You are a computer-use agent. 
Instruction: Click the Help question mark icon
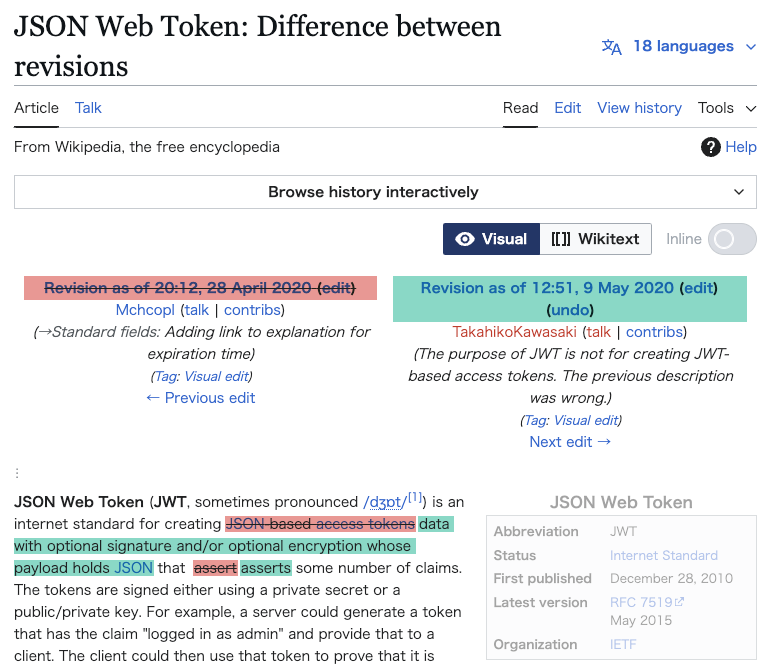tap(710, 147)
